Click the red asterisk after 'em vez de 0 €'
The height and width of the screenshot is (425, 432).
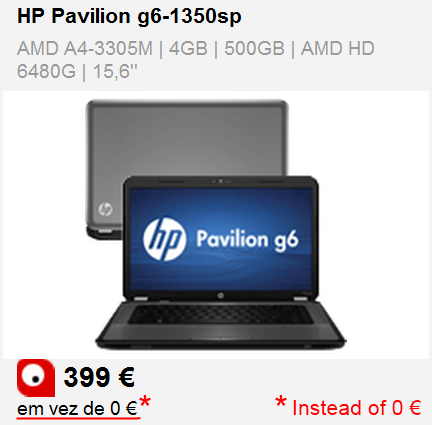[145, 402]
